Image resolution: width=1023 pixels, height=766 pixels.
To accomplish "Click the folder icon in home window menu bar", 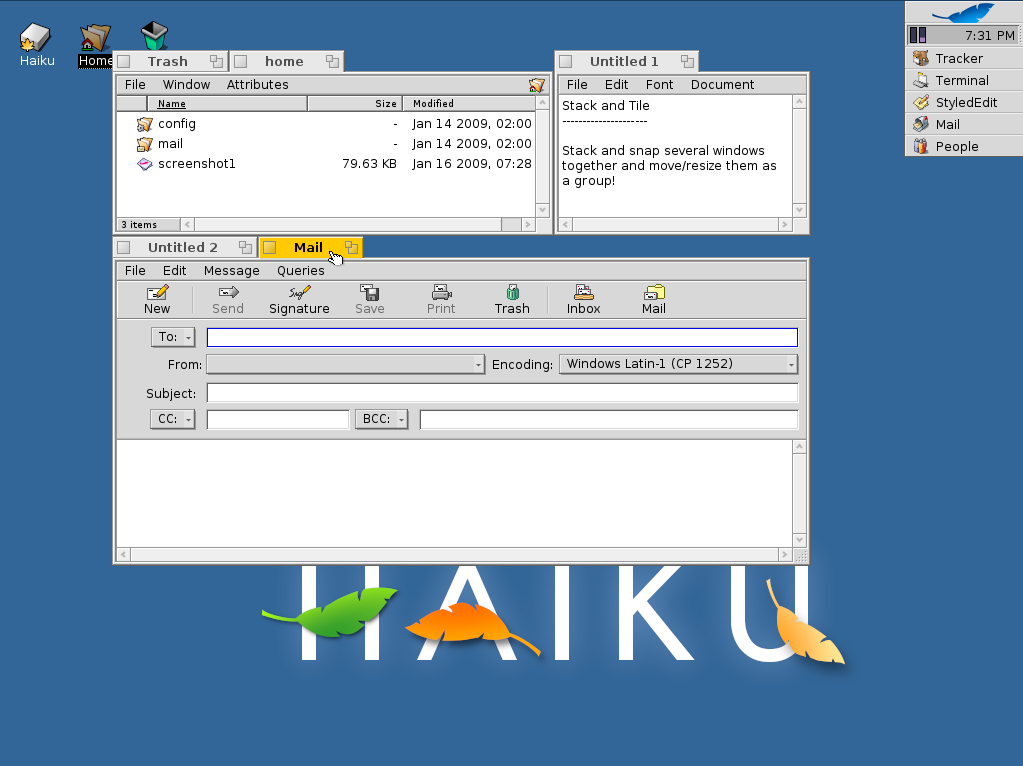I will 536,85.
